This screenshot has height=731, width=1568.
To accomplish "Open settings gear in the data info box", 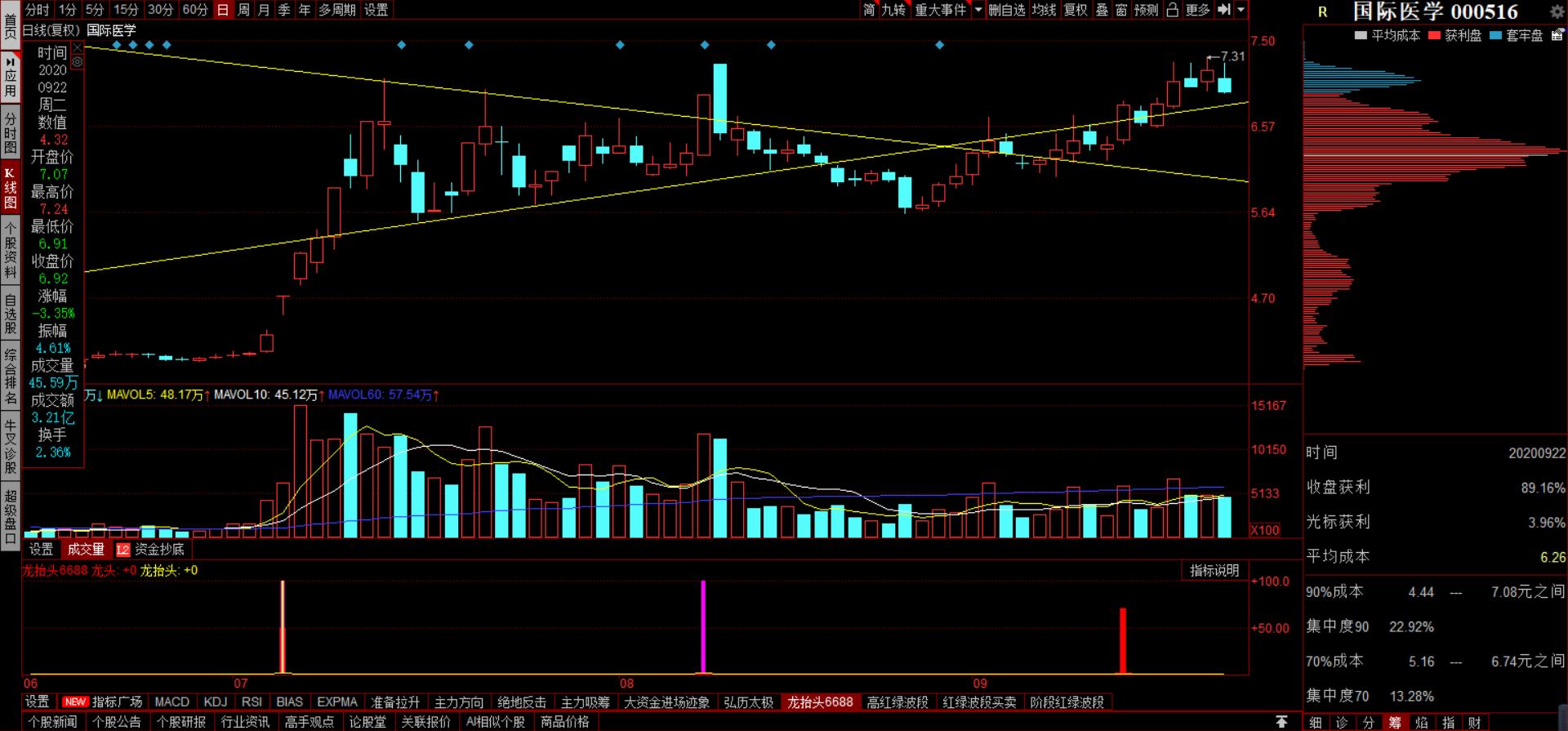I will tap(78, 62).
